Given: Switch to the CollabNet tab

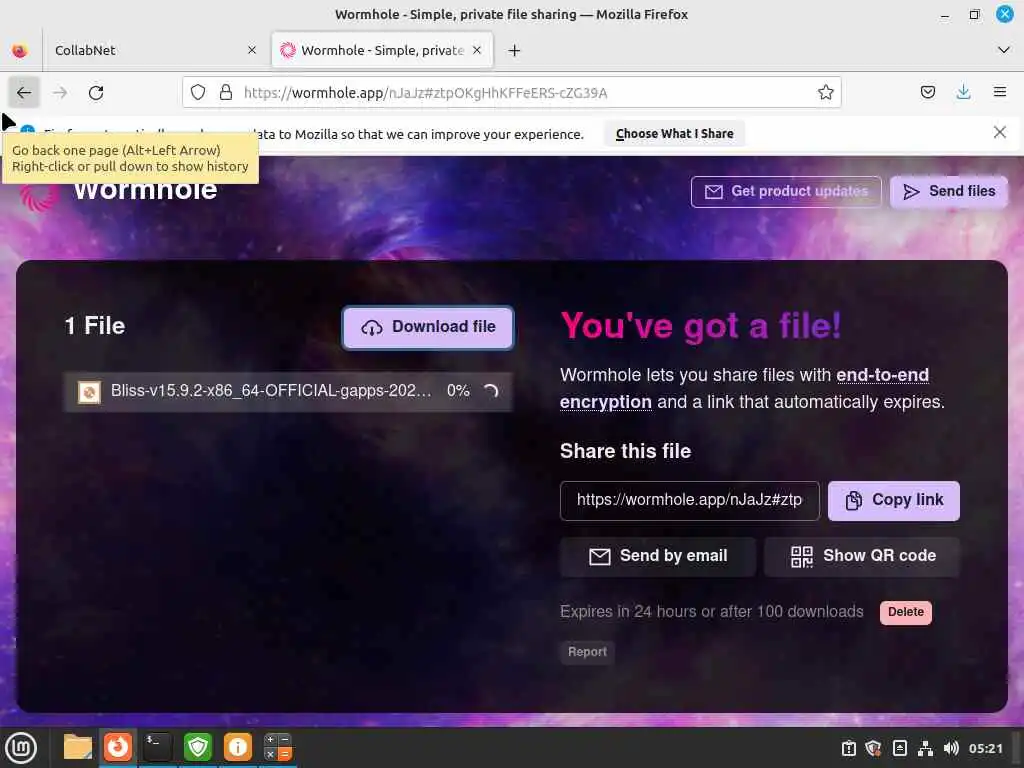Looking at the screenshot, I should point(155,50).
